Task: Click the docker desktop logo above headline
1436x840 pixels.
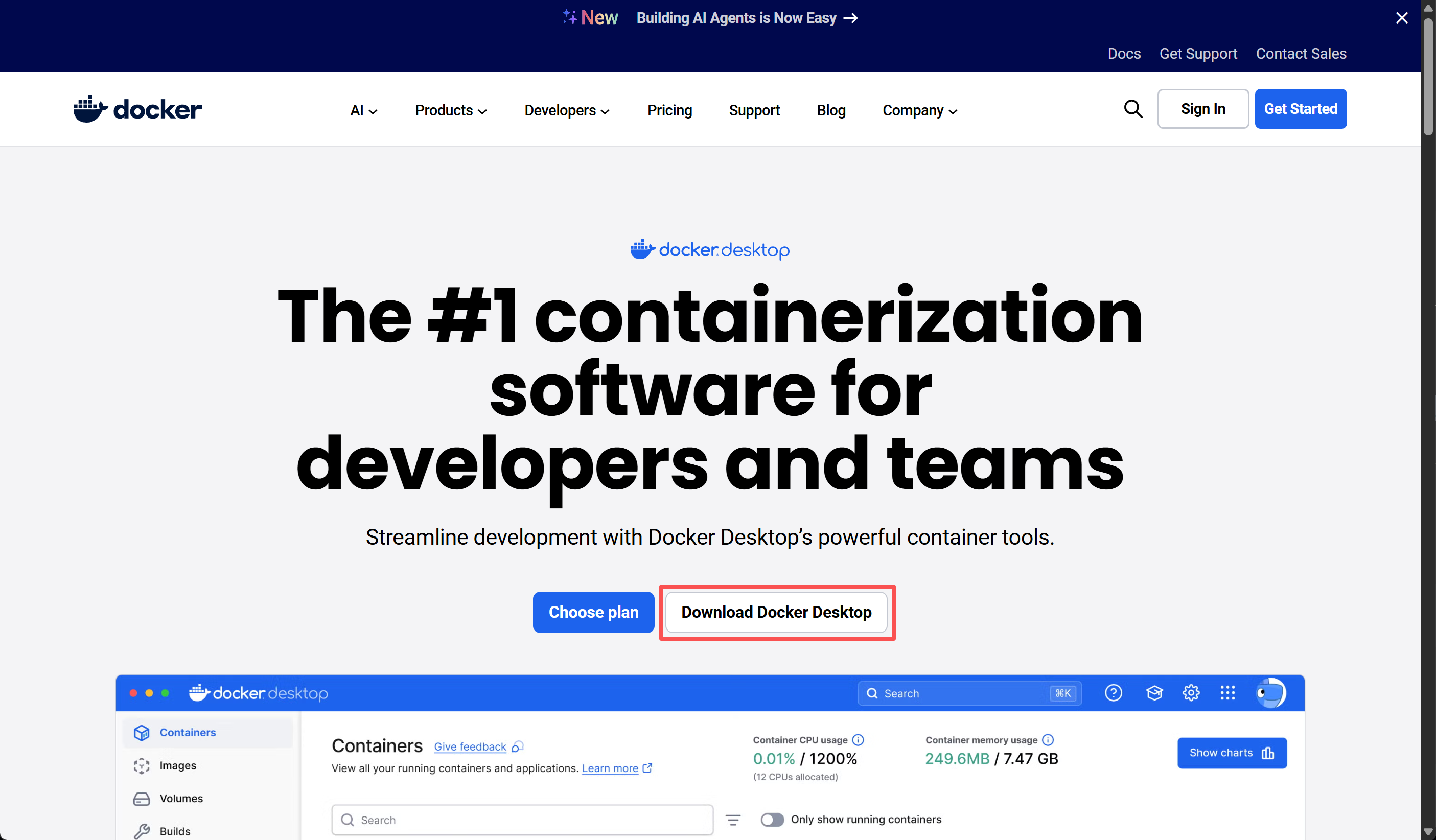Action: [709, 250]
